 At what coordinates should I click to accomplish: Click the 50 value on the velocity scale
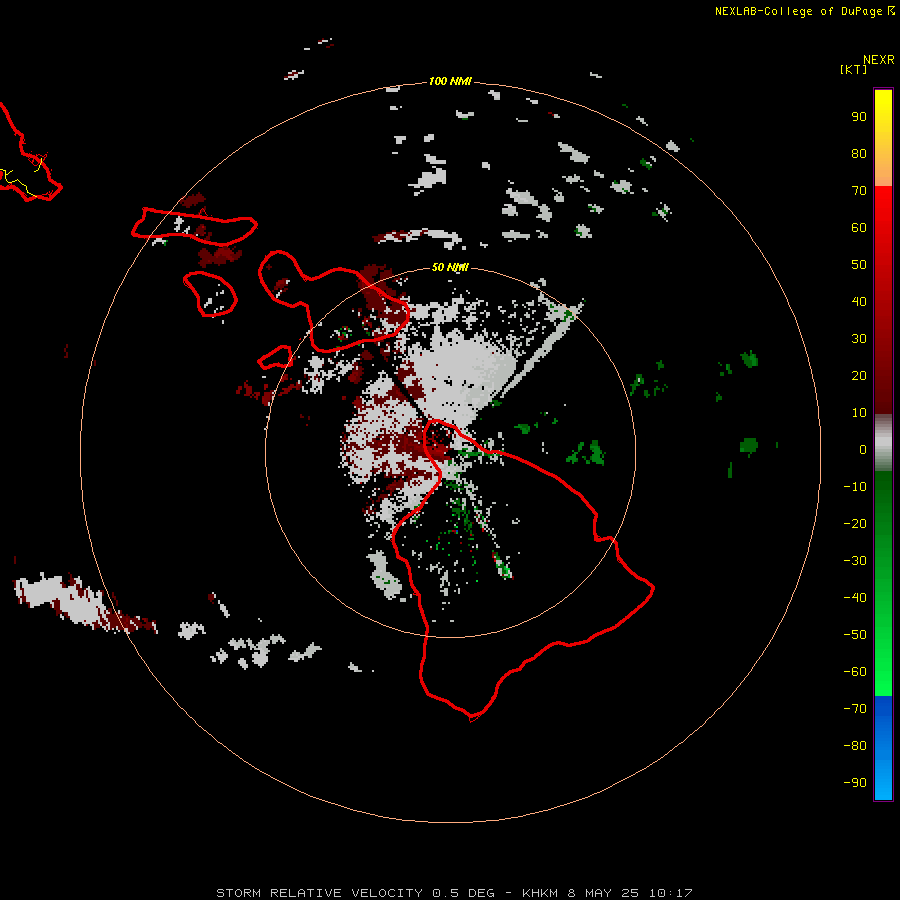point(859,265)
